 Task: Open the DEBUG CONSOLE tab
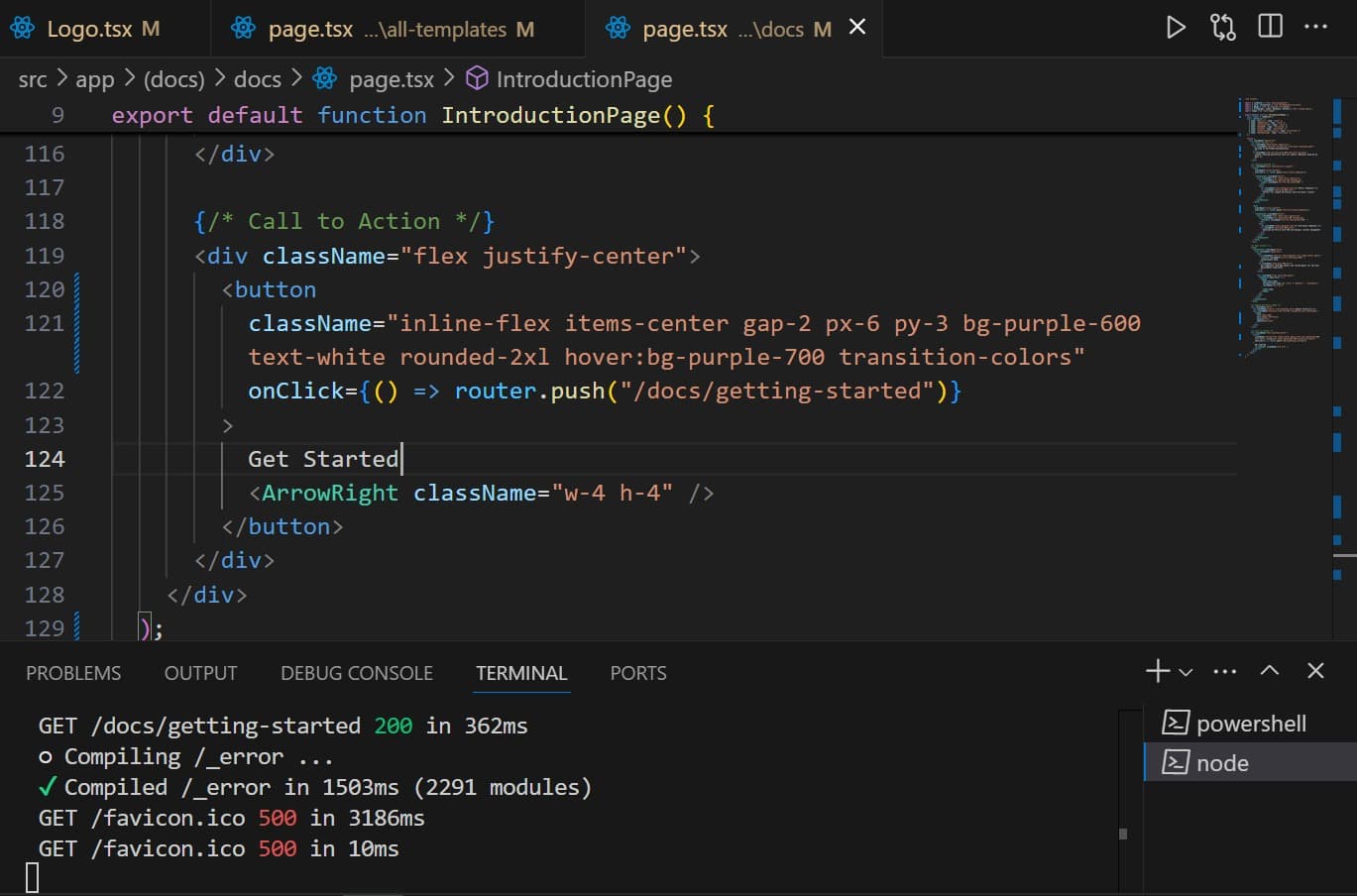pos(357,673)
